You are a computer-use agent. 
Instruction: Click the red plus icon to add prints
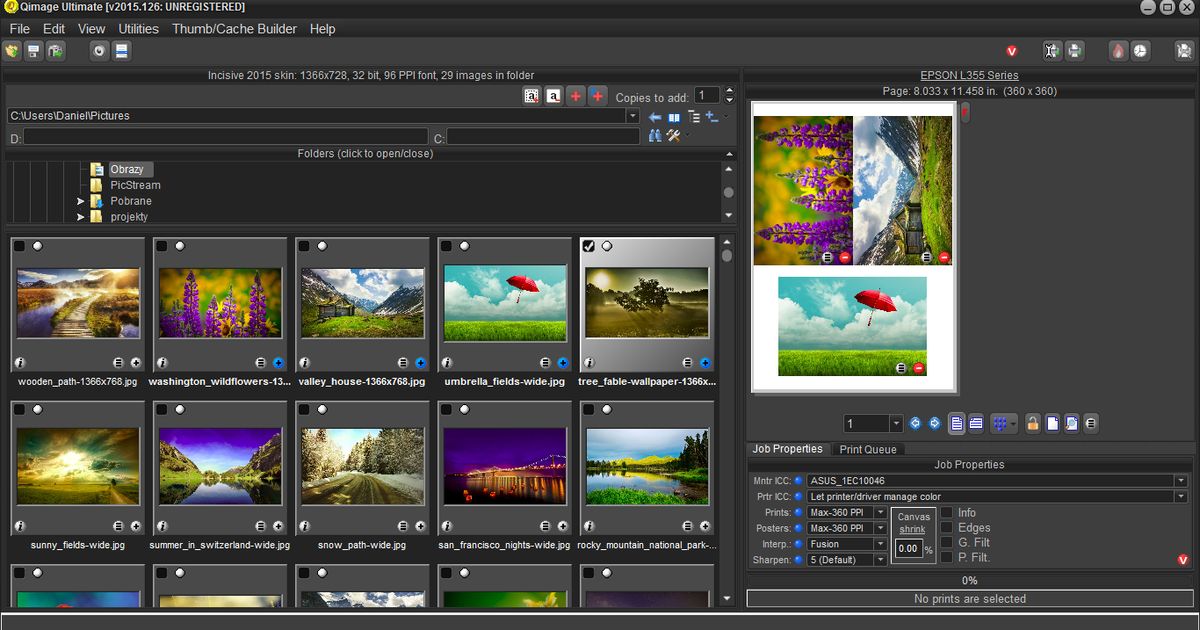tap(575, 96)
